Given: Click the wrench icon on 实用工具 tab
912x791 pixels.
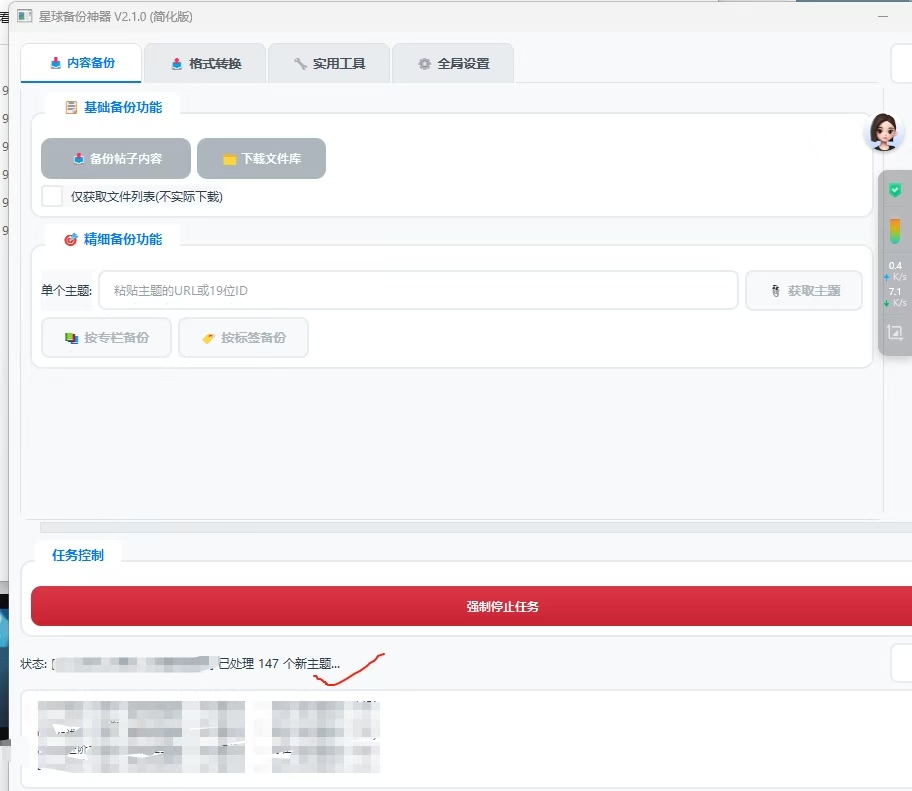Looking at the screenshot, I should (300, 64).
